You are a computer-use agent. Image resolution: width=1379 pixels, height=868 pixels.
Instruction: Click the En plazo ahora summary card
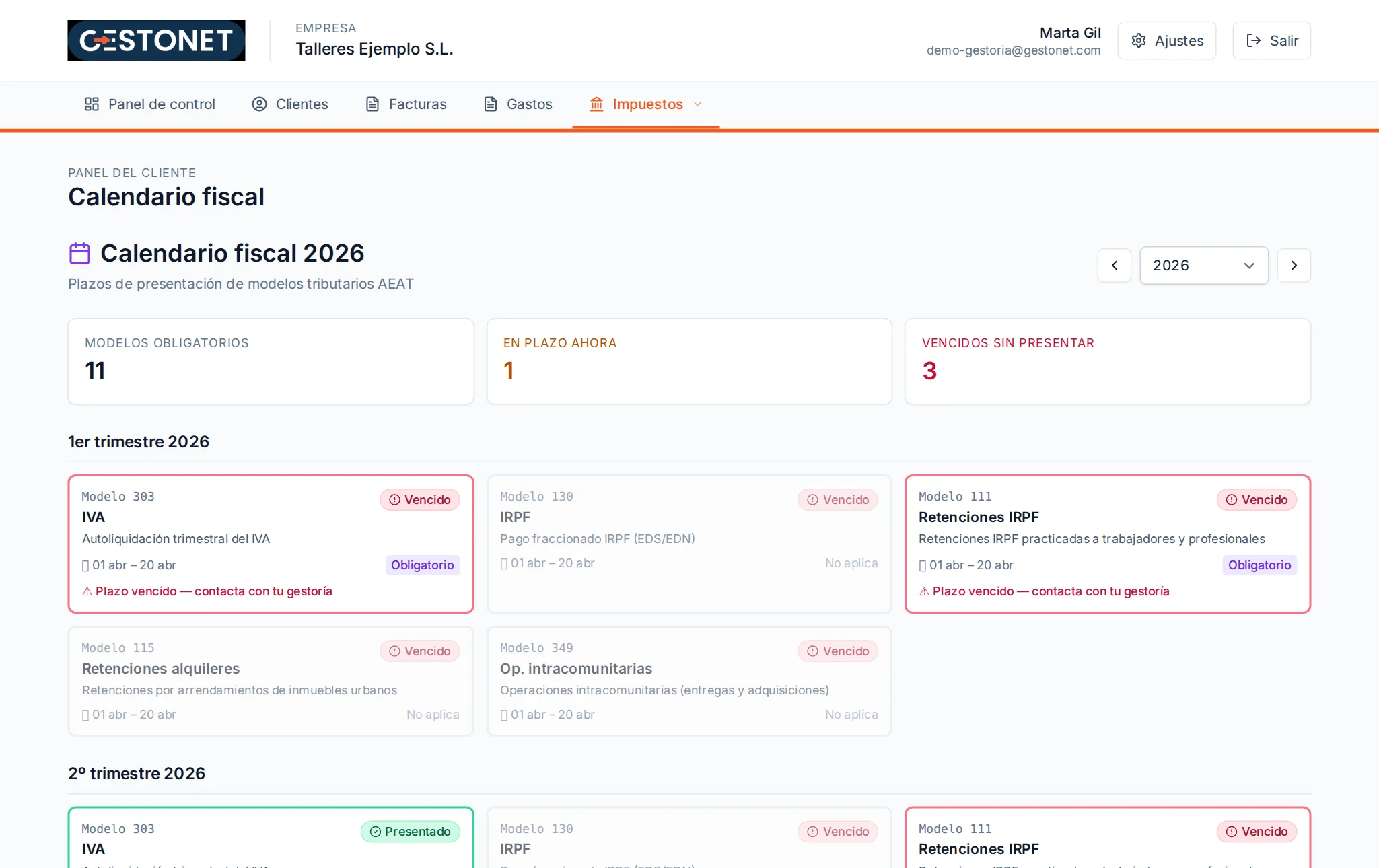[x=689, y=361]
